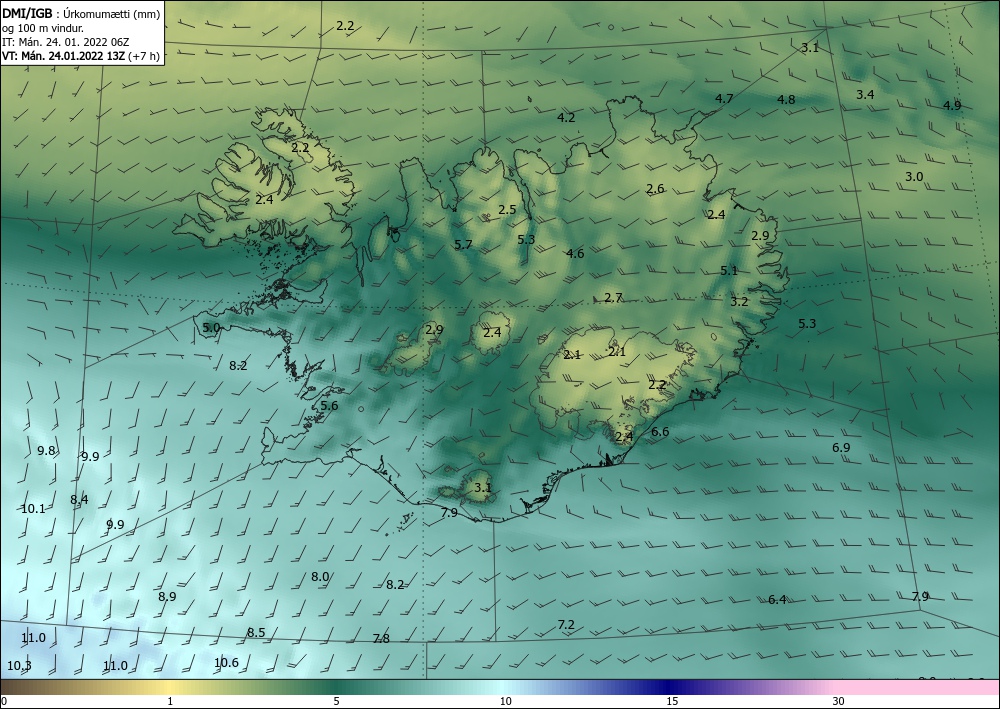Viewport: 1000px width, 709px height.
Task: Click the 5.7 value on the map
Action: point(463,244)
